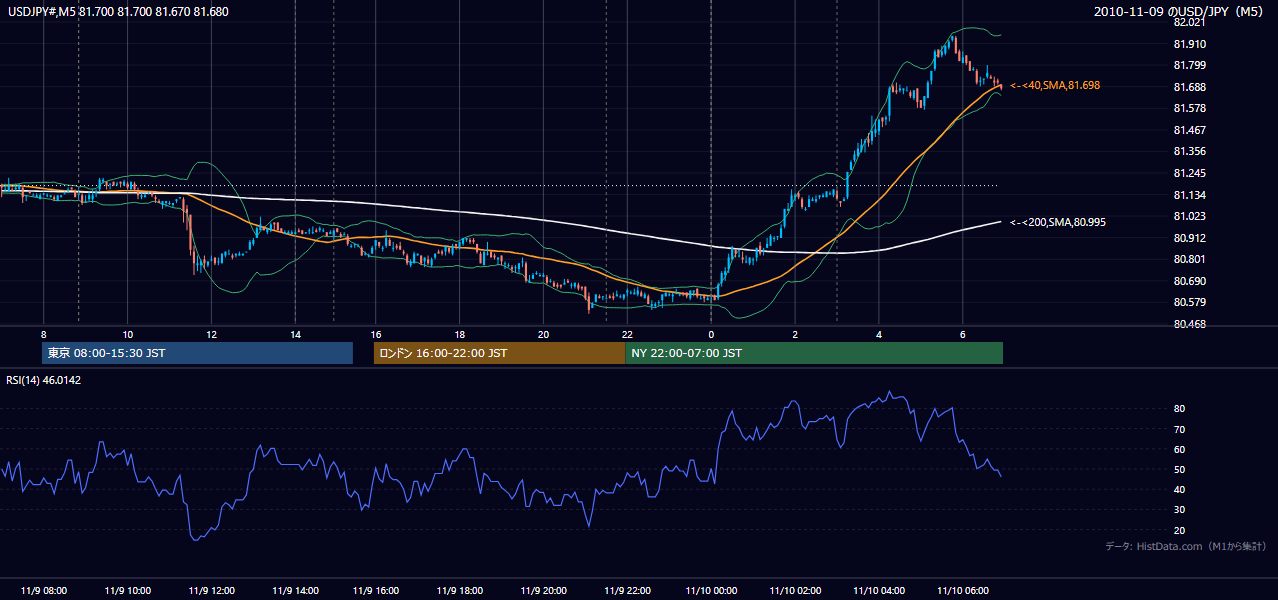Click the RSI axis level 50
Image resolution: width=1278 pixels, height=600 pixels.
coord(1180,469)
